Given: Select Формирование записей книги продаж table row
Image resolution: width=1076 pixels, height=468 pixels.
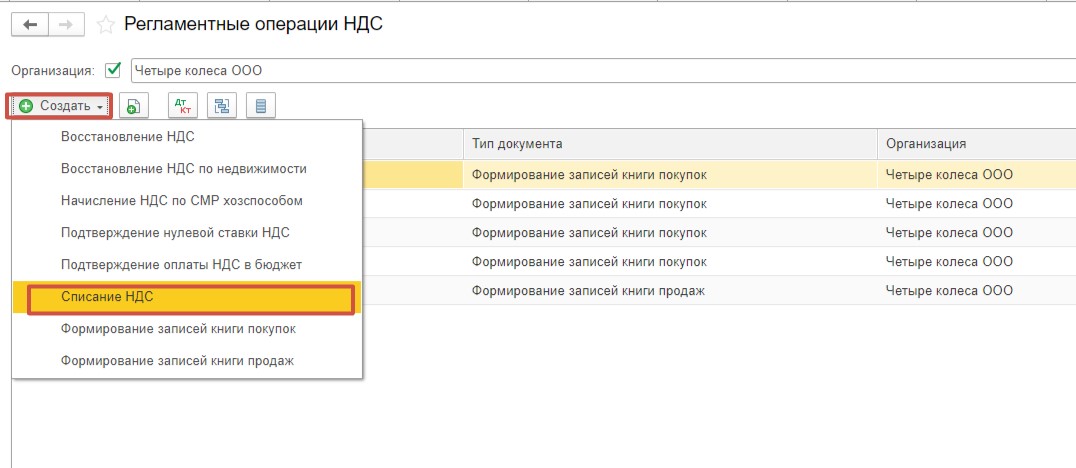Looking at the screenshot, I should click(718, 291).
